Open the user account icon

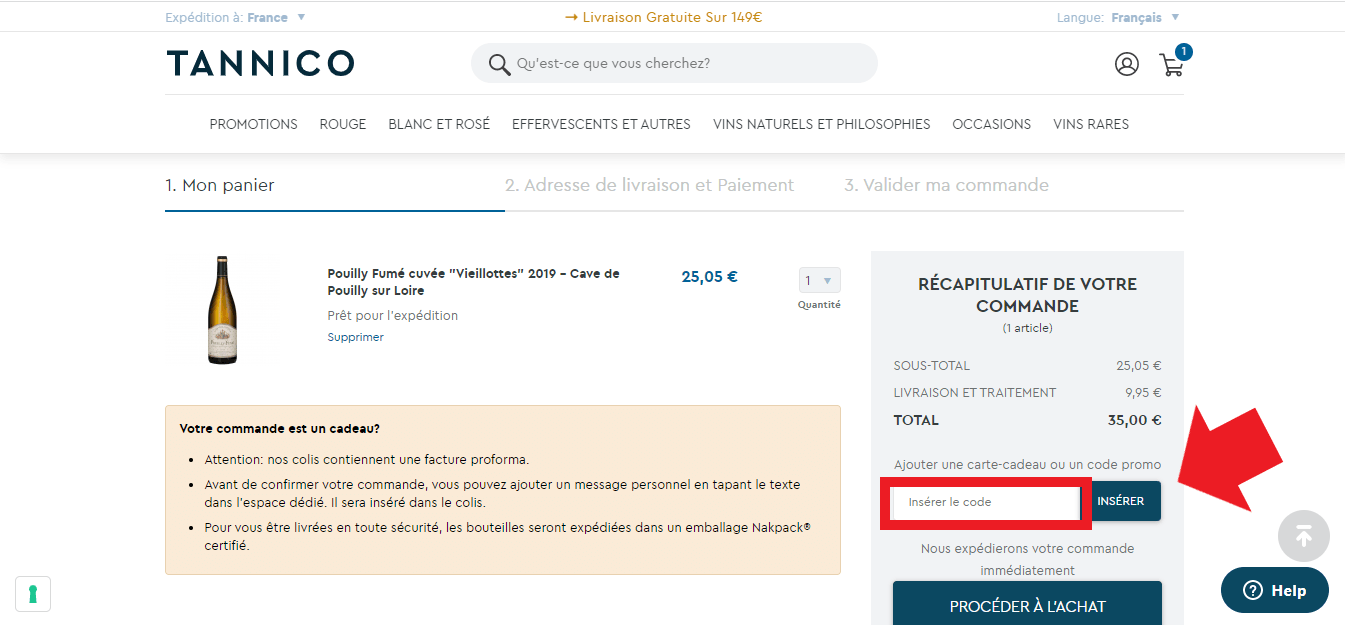pos(1127,64)
